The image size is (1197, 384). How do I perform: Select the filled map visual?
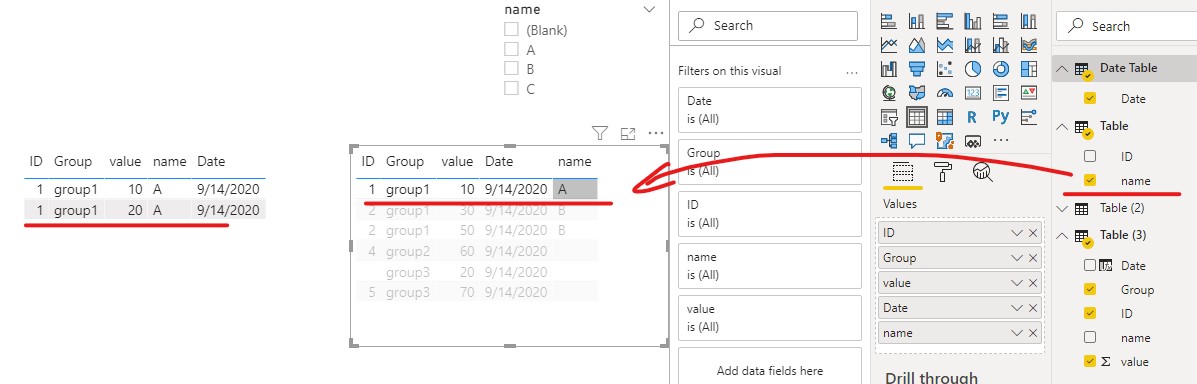(917, 93)
